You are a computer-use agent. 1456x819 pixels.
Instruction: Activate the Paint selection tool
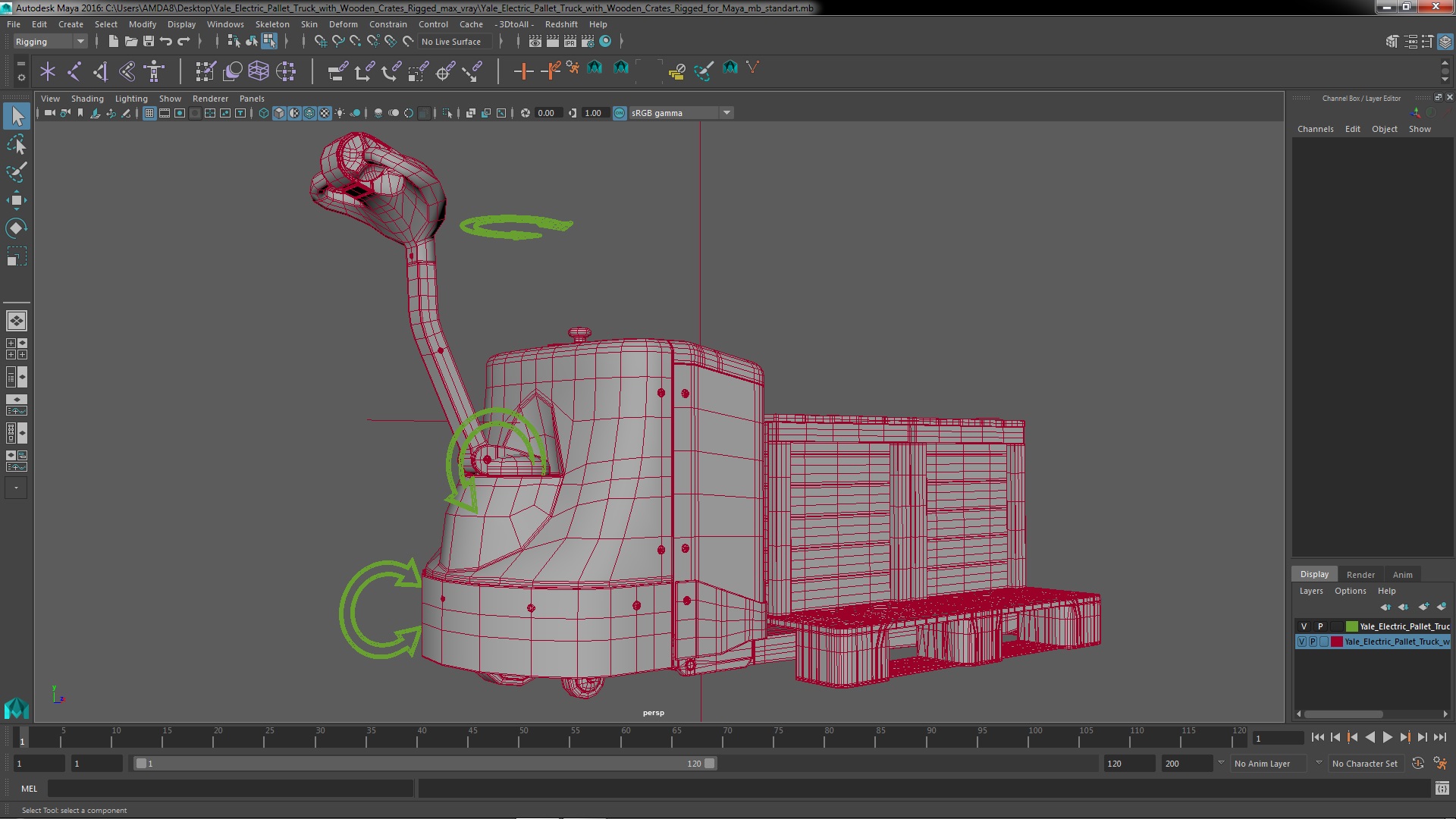pos(17,172)
